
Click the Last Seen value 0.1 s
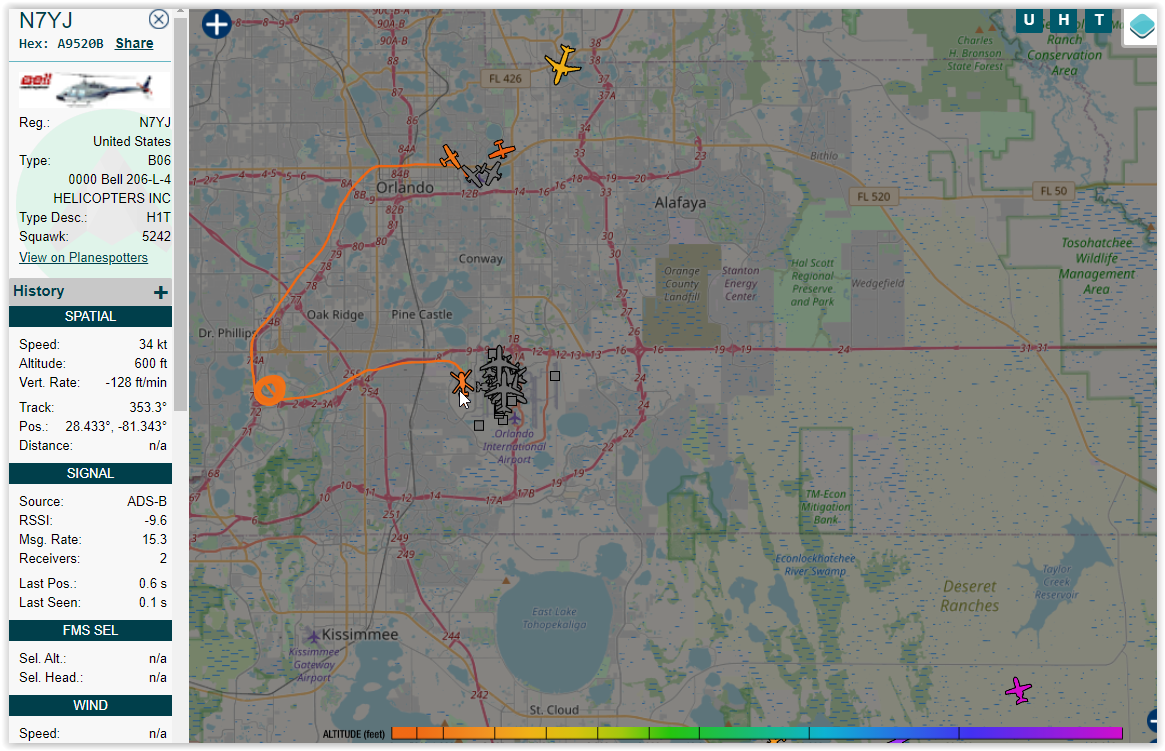tap(153, 602)
